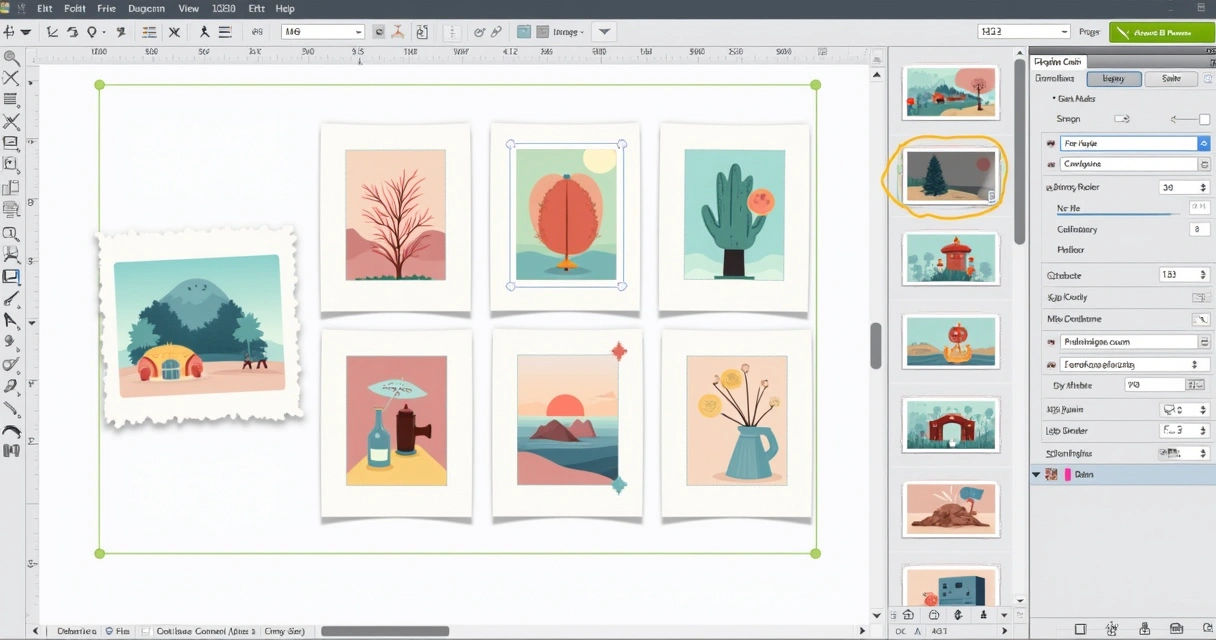Open the combo box dropdown in the top toolbar
Image resolution: width=1216 pixels, height=640 pixels.
[x=358, y=32]
